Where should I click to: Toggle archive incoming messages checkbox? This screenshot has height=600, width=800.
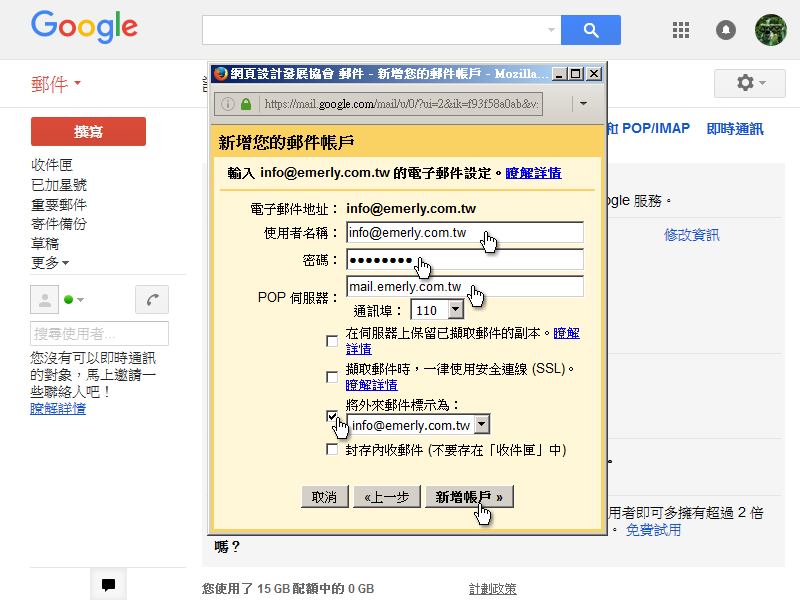[x=332, y=450]
